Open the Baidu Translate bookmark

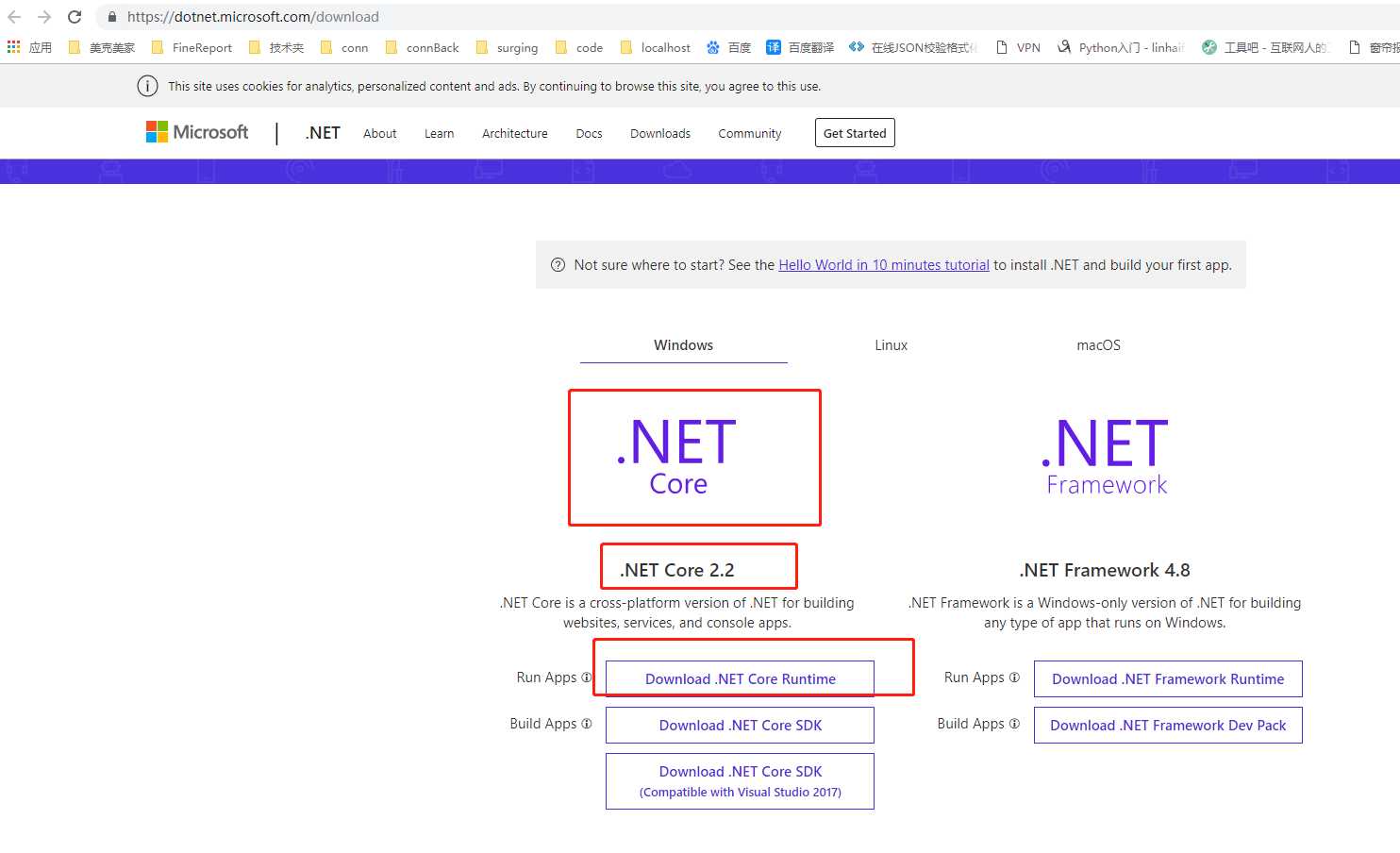[800, 47]
